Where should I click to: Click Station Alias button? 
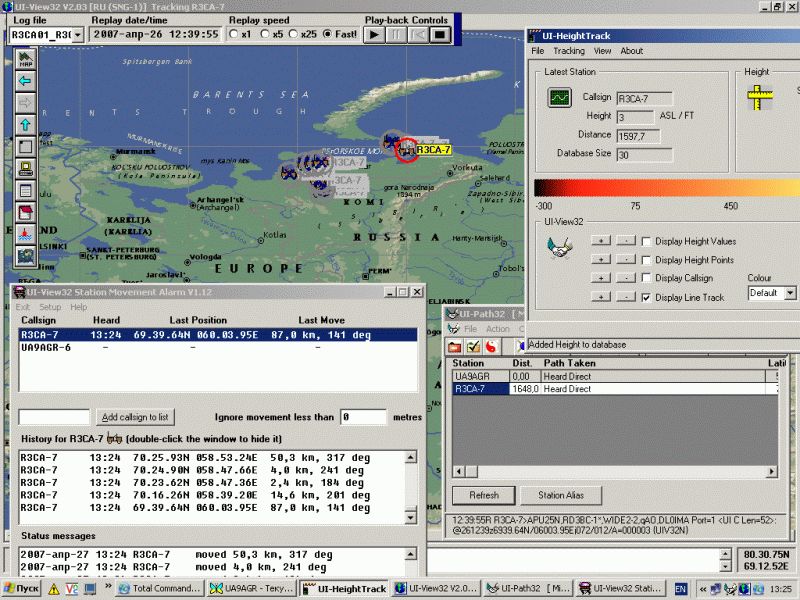561,495
